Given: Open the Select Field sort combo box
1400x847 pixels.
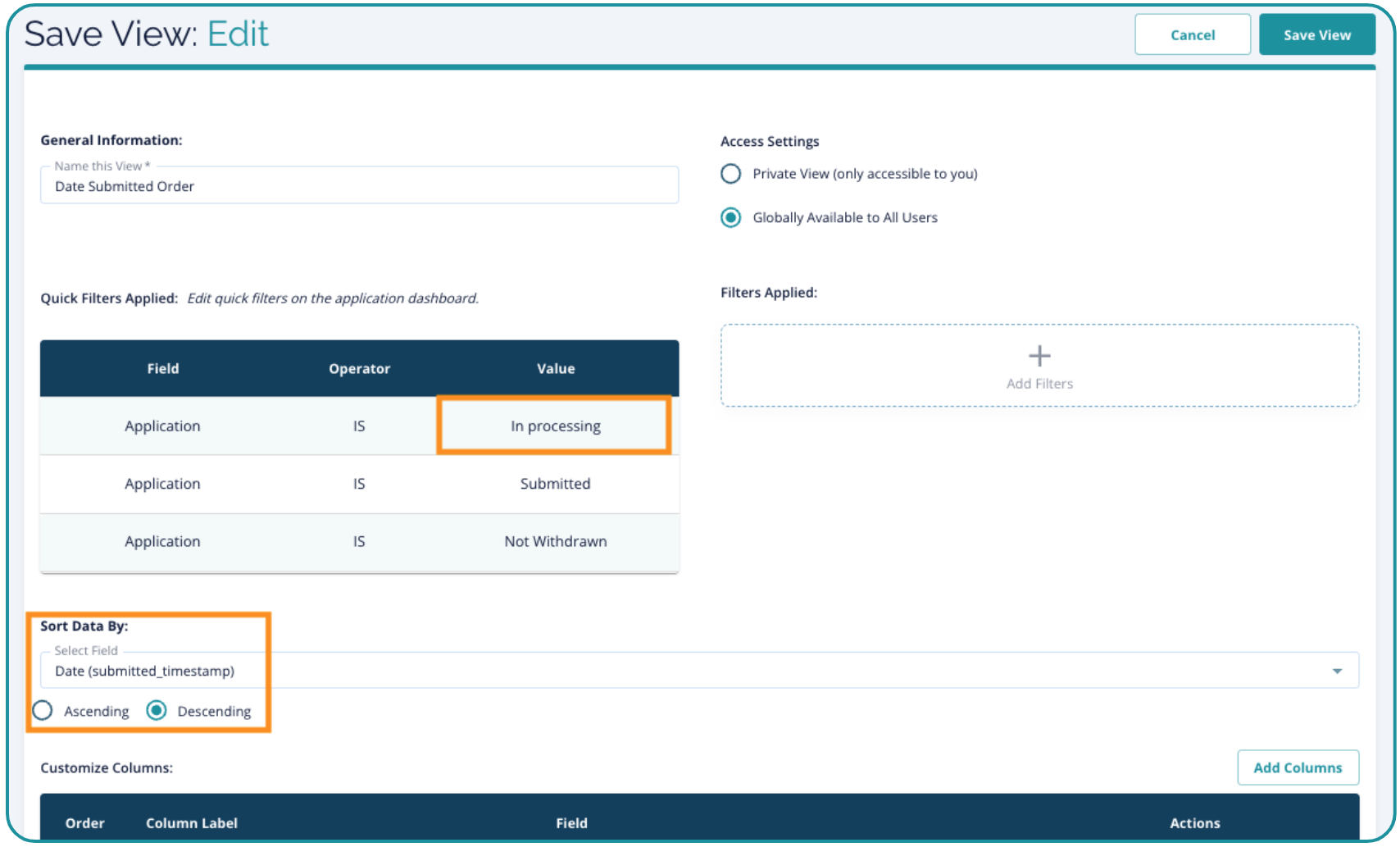Looking at the screenshot, I should 689,671.
